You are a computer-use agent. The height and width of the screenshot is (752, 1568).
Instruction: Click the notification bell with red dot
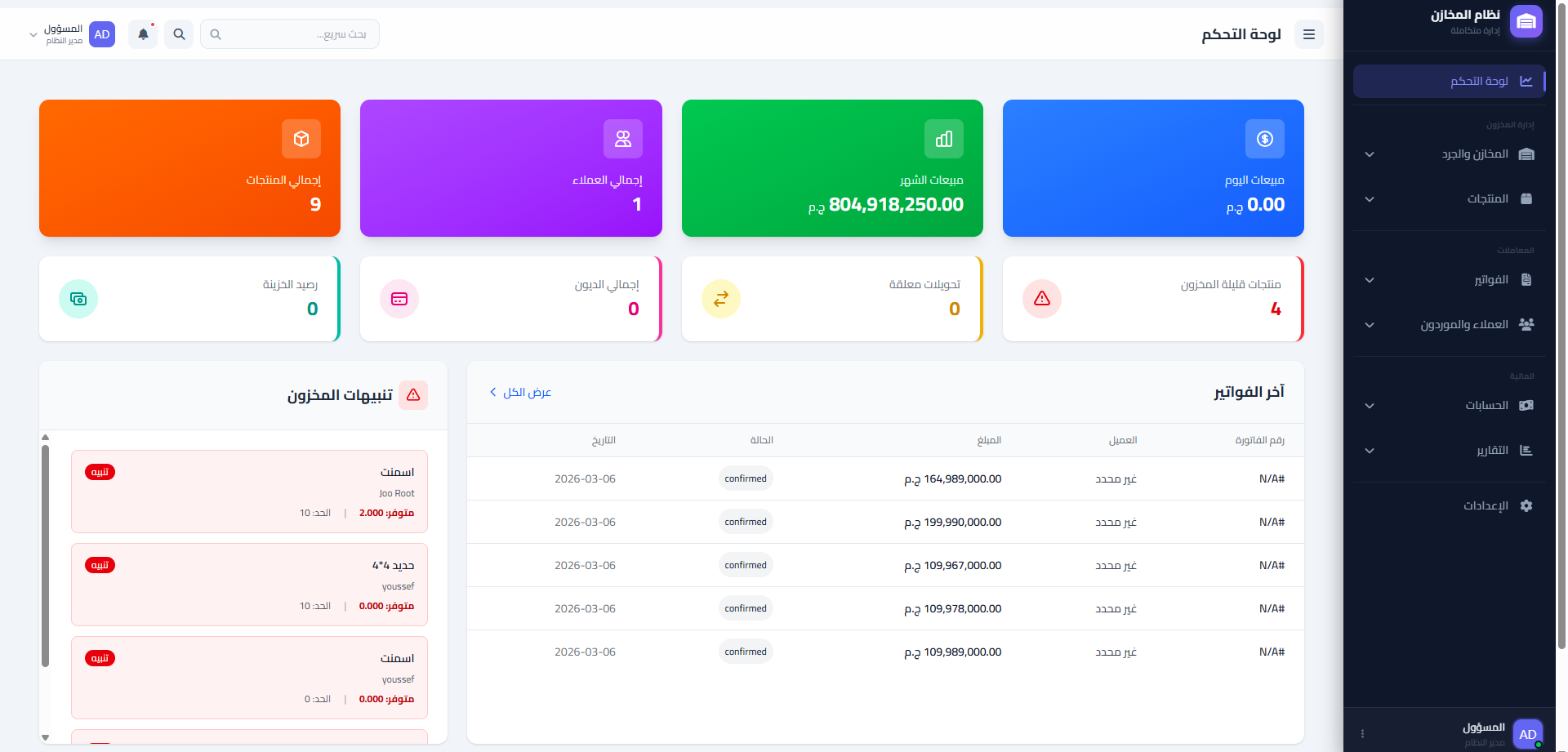[x=143, y=34]
